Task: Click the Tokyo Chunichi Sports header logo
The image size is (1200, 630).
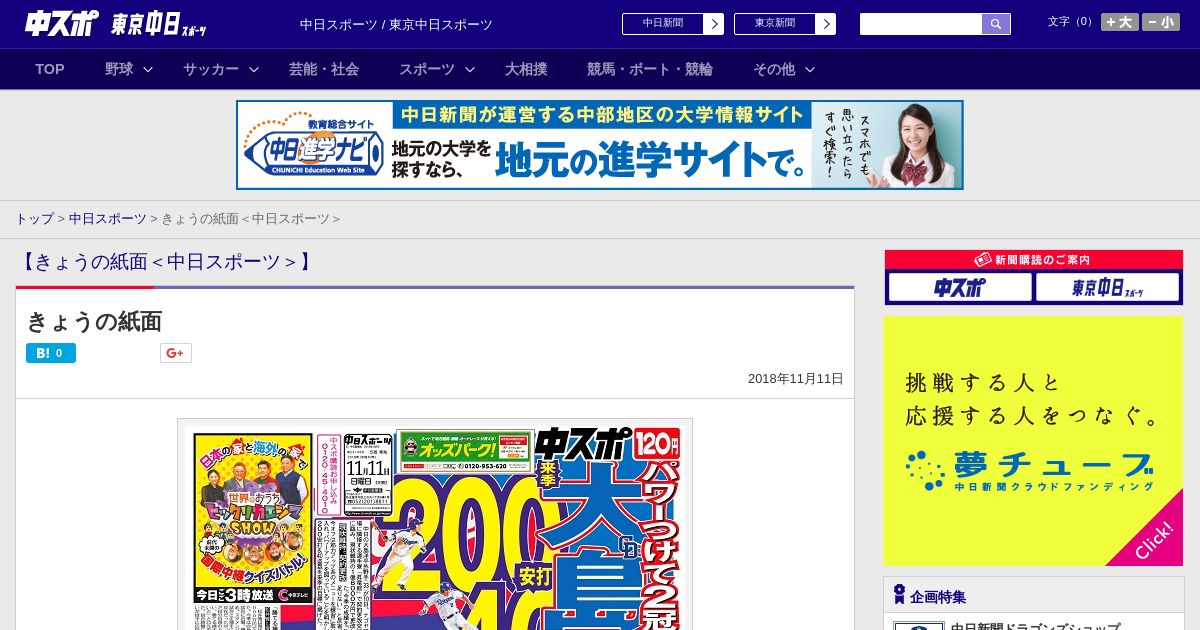Action: pos(160,24)
